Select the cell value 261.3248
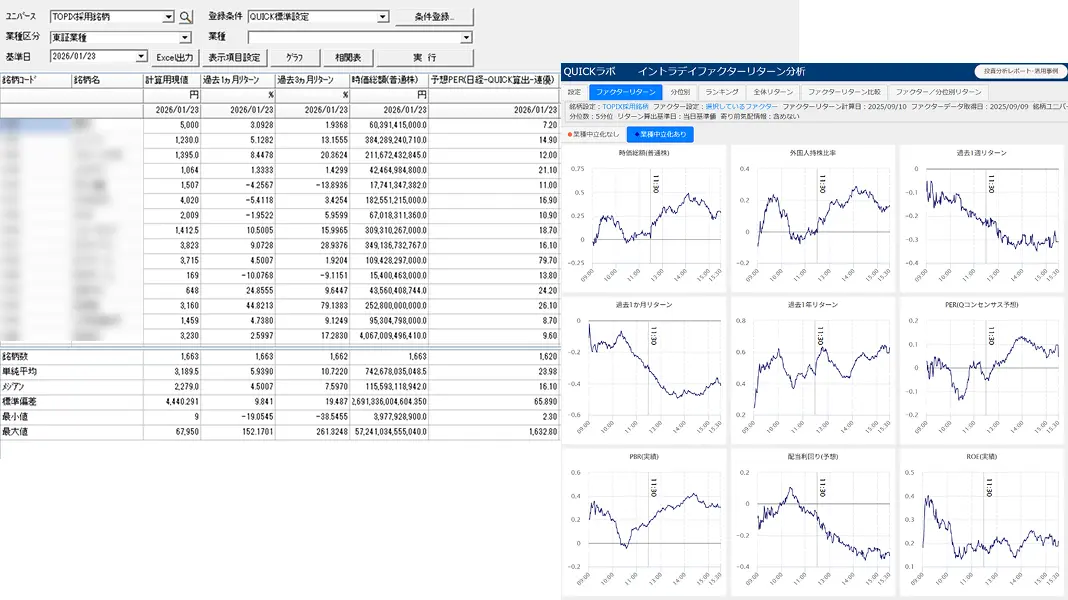 click(332, 432)
